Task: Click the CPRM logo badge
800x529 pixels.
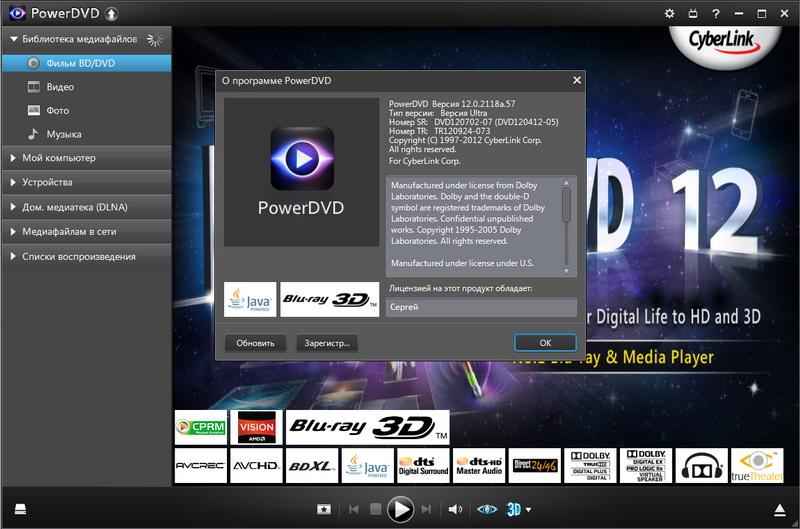Action: (x=201, y=427)
